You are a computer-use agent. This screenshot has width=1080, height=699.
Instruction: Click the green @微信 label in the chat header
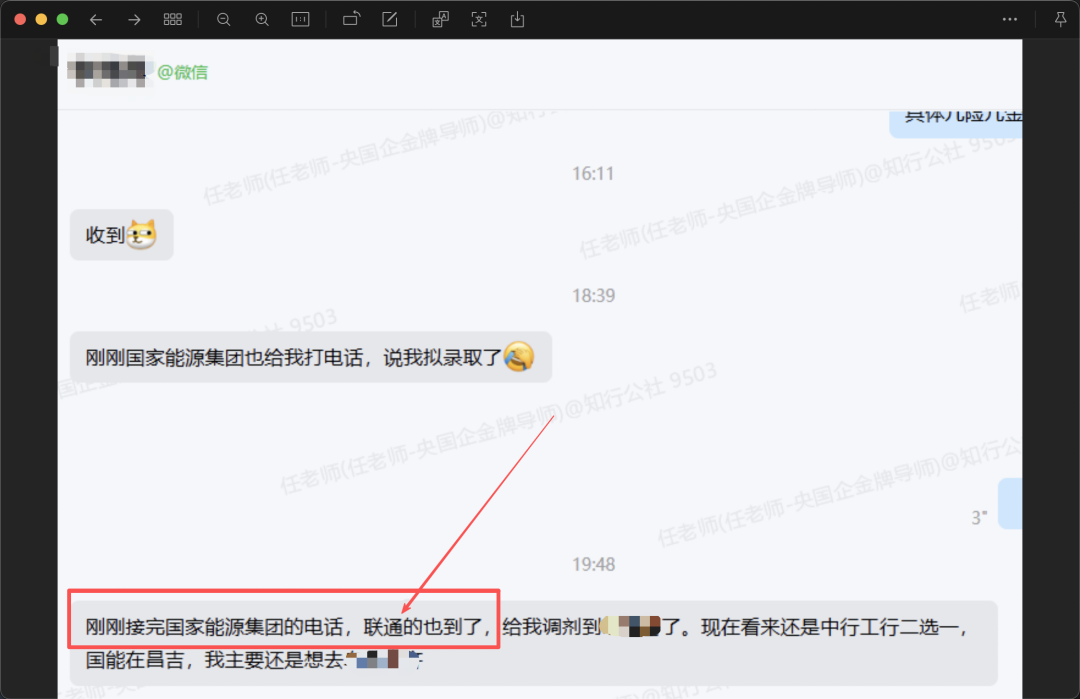tap(183, 72)
